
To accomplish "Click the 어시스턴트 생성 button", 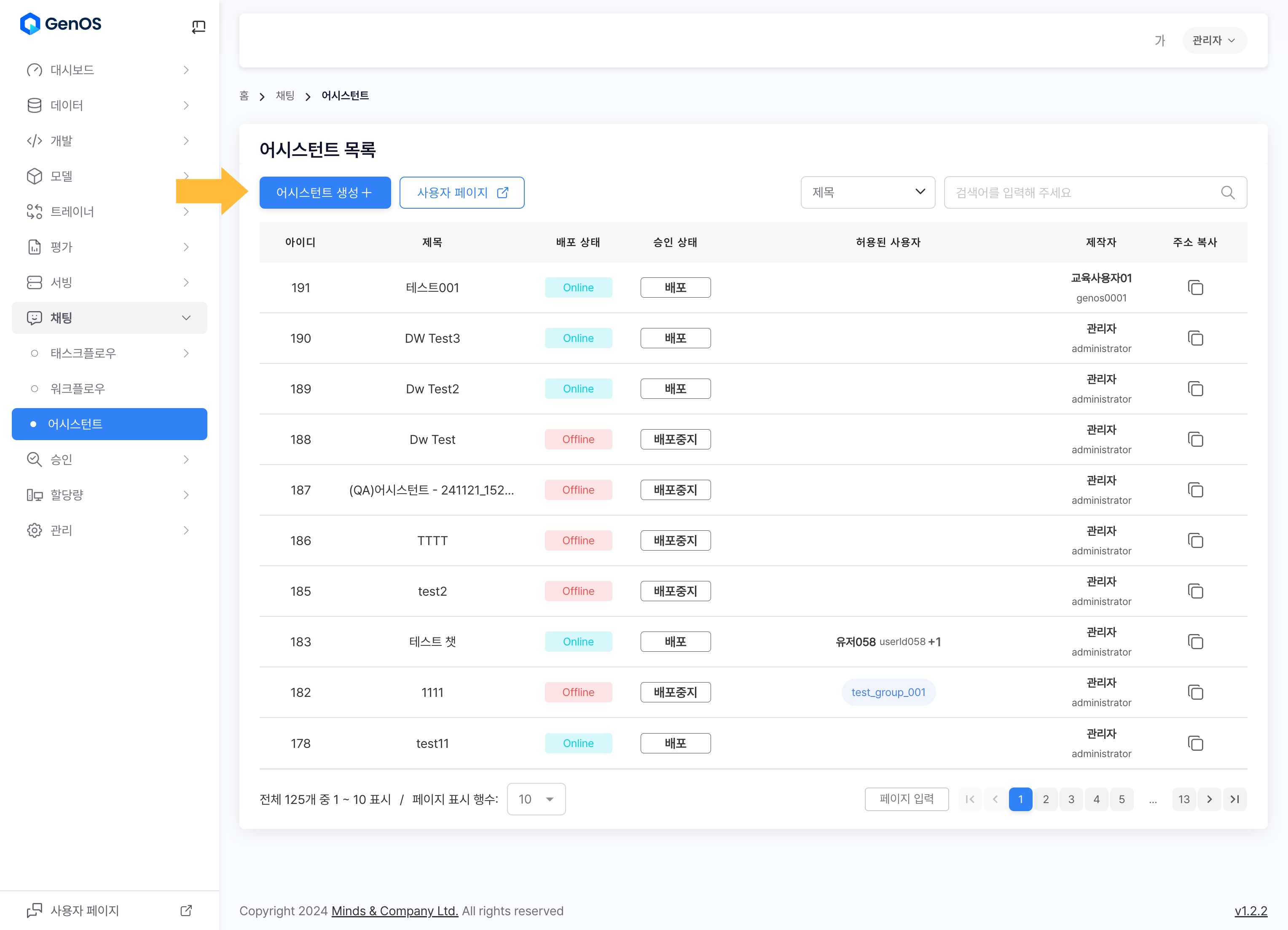I will coord(324,193).
